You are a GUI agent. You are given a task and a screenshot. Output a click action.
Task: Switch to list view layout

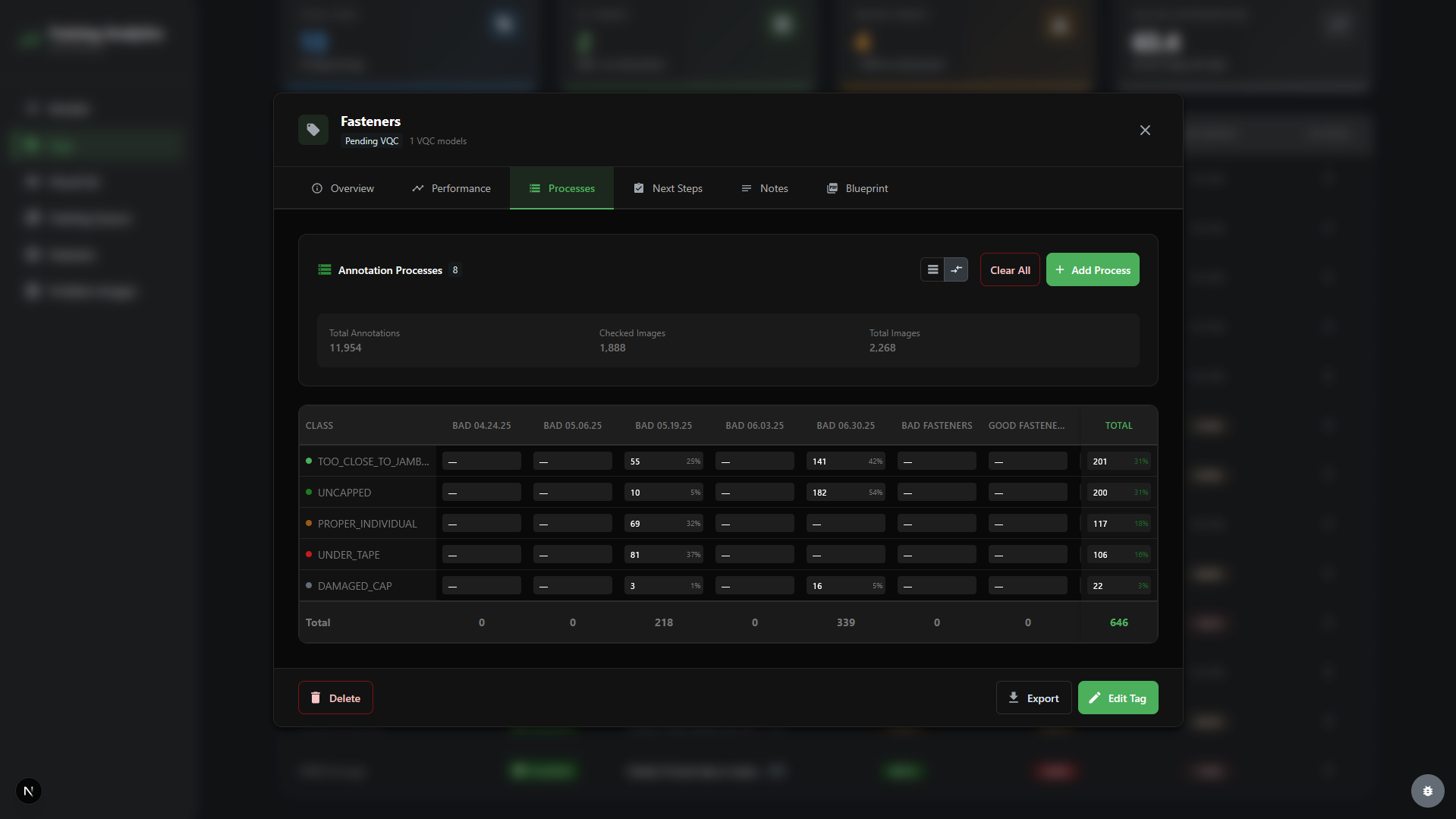tap(932, 269)
